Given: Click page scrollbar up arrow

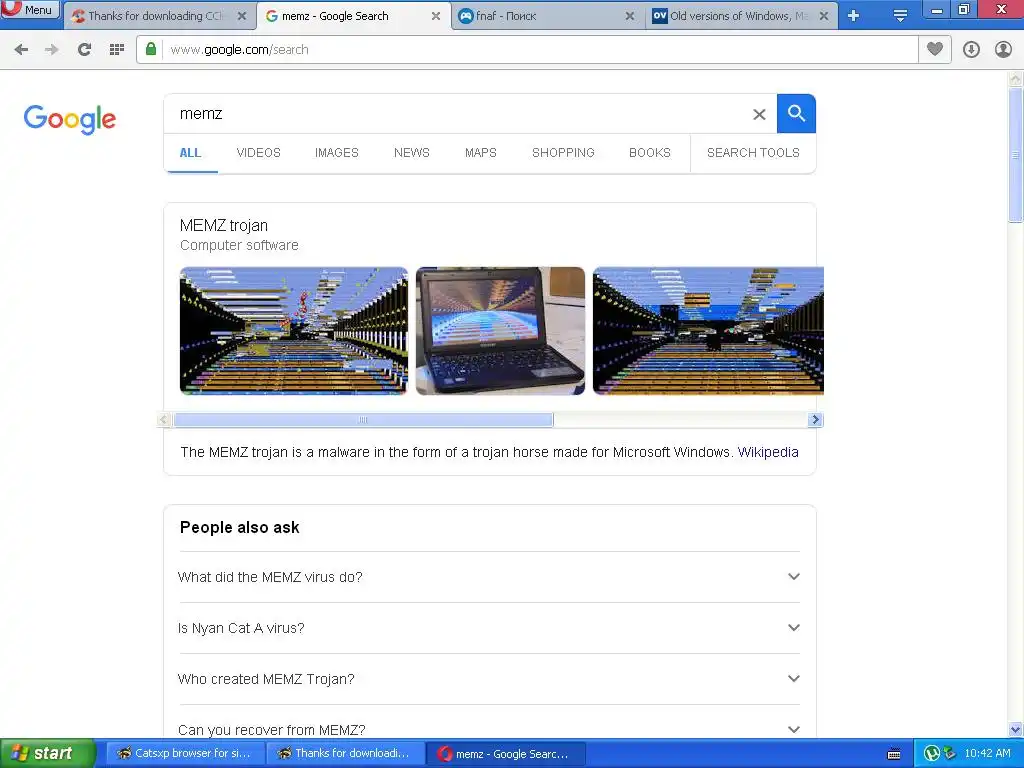Looking at the screenshot, I should point(1016,80).
